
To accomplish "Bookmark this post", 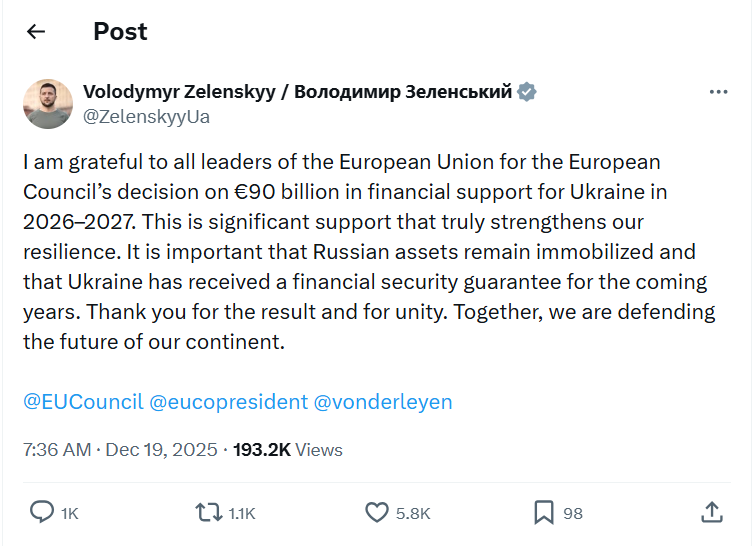I will pos(543,512).
